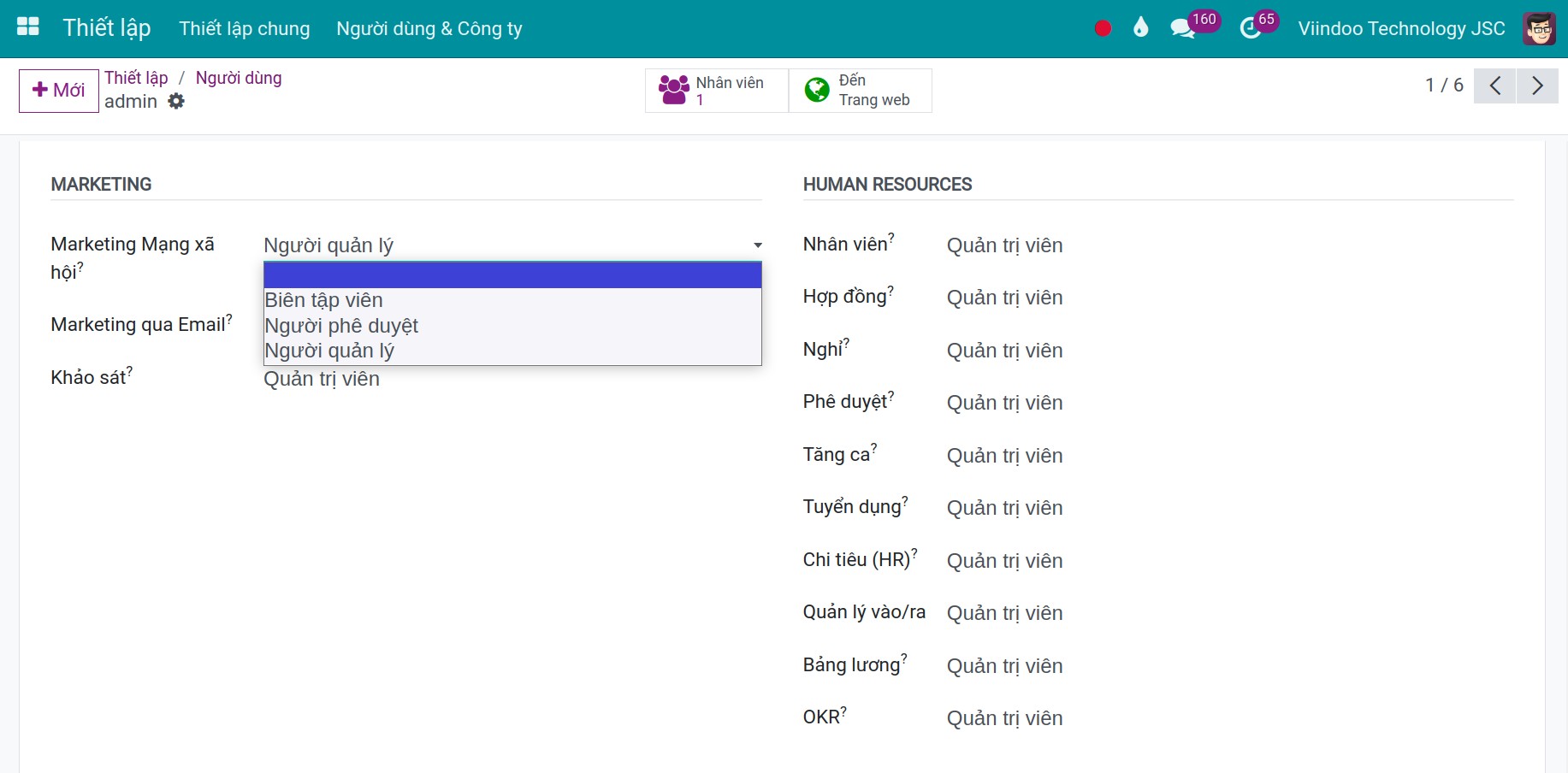Click the HUMAN RESOURCES section heading

click(887, 185)
